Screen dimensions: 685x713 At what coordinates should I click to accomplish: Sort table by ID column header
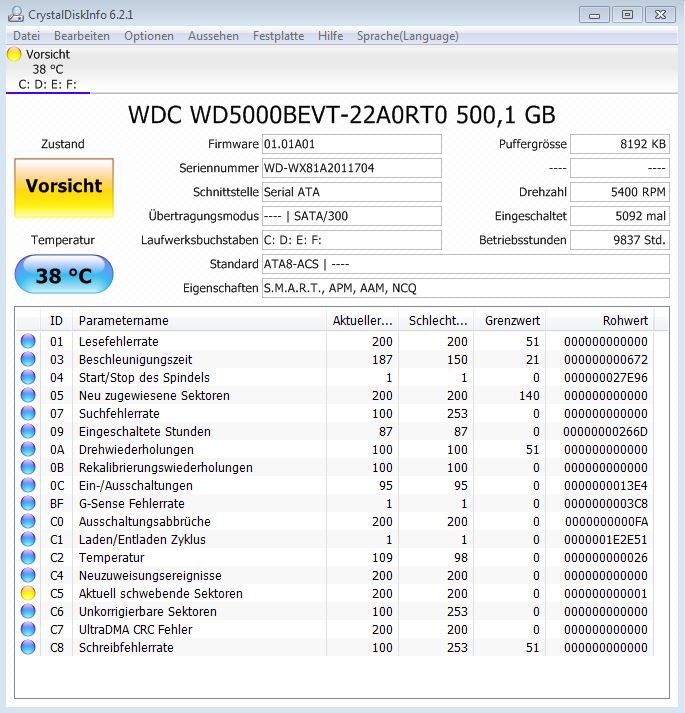[x=56, y=321]
